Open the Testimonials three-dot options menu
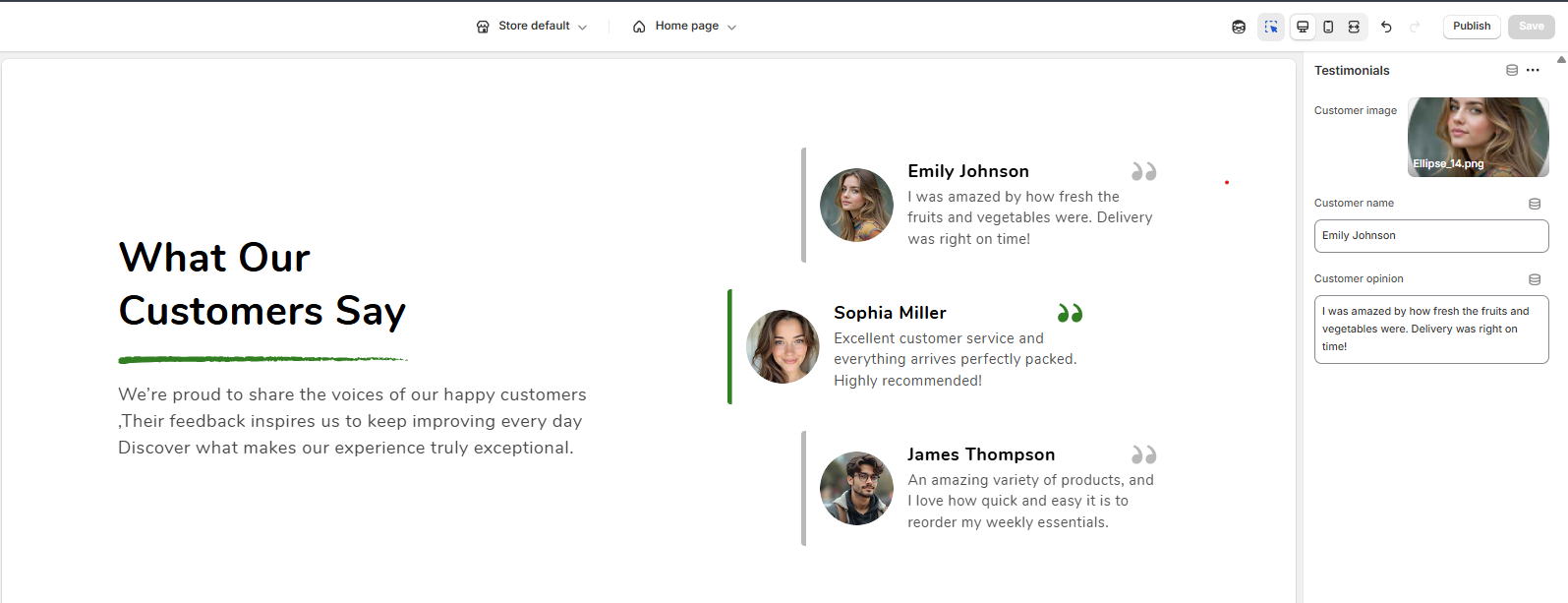 tap(1533, 71)
